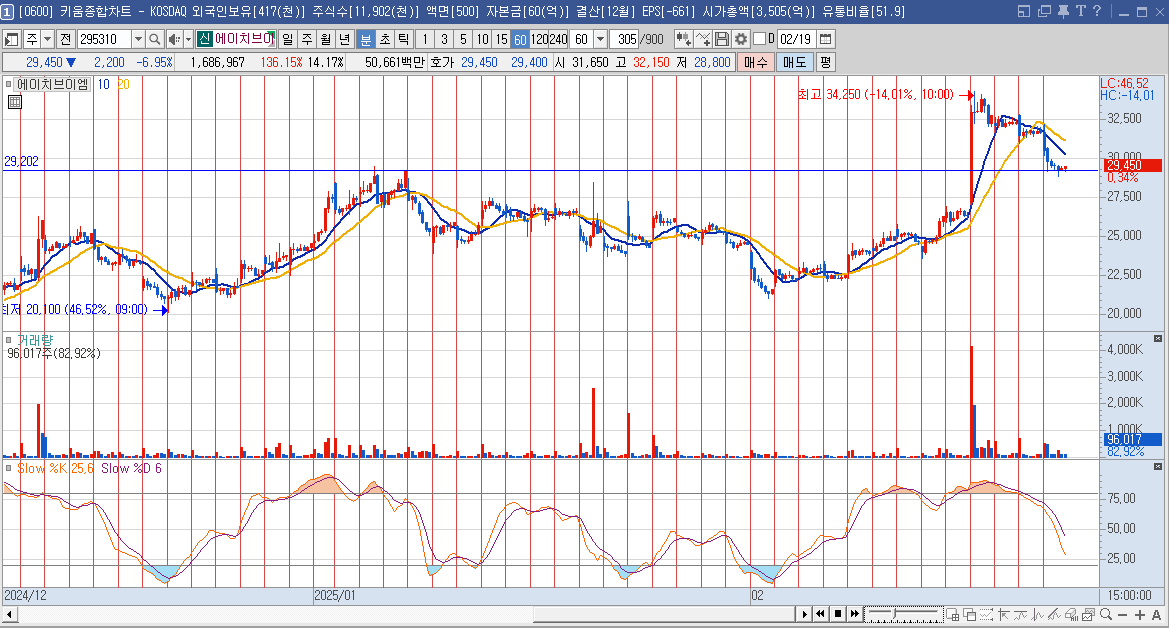The width and height of the screenshot is (1169, 628).
Task: Click the pin window icon in title bar
Action: click(x=1063, y=11)
